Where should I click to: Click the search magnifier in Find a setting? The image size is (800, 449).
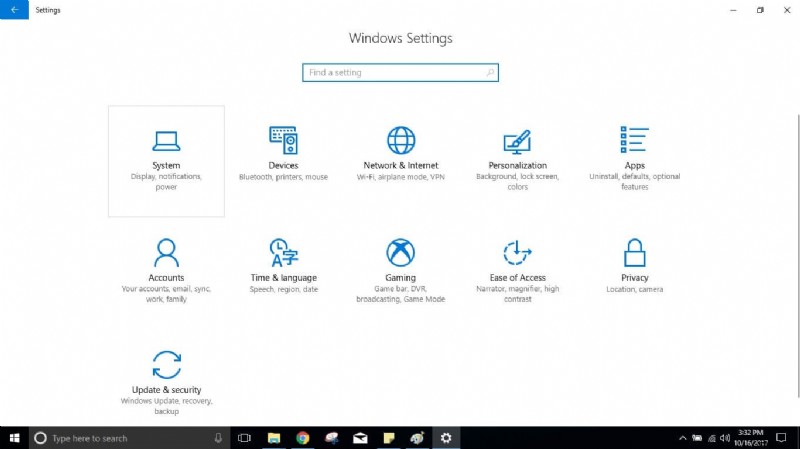point(490,72)
